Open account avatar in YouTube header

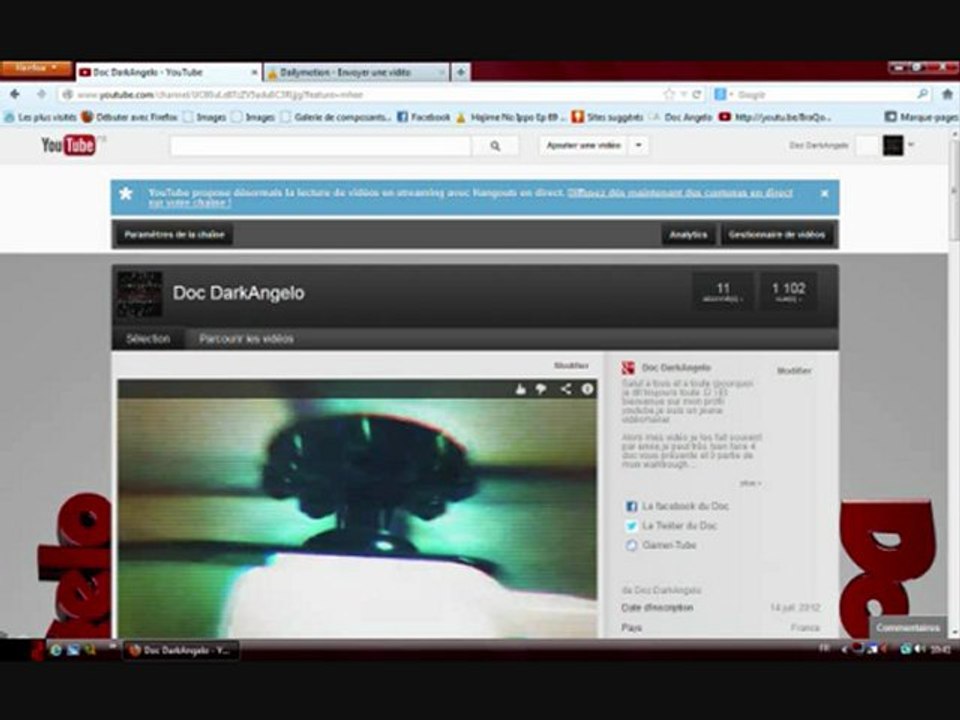[893, 145]
